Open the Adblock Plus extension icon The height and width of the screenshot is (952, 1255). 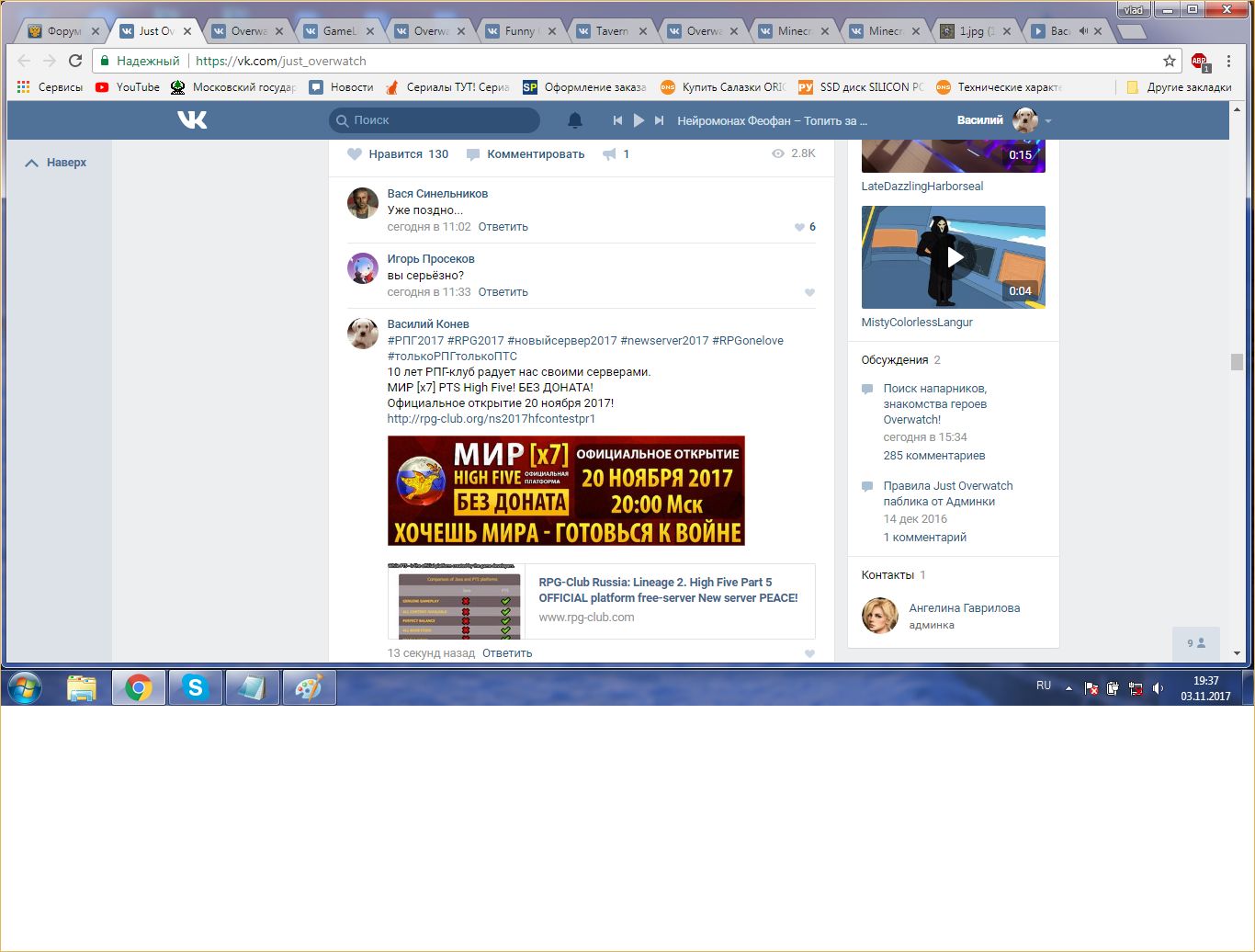pyautogui.click(x=1200, y=62)
